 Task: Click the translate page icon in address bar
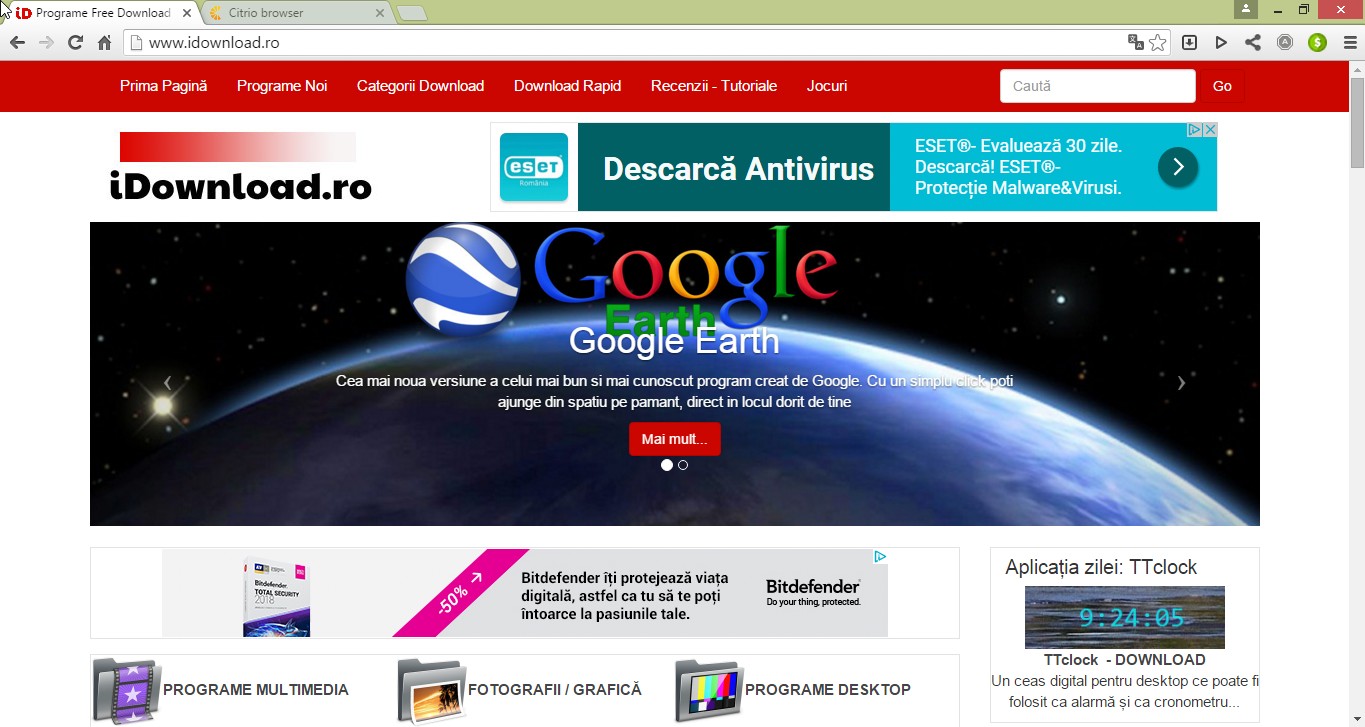(x=1135, y=42)
